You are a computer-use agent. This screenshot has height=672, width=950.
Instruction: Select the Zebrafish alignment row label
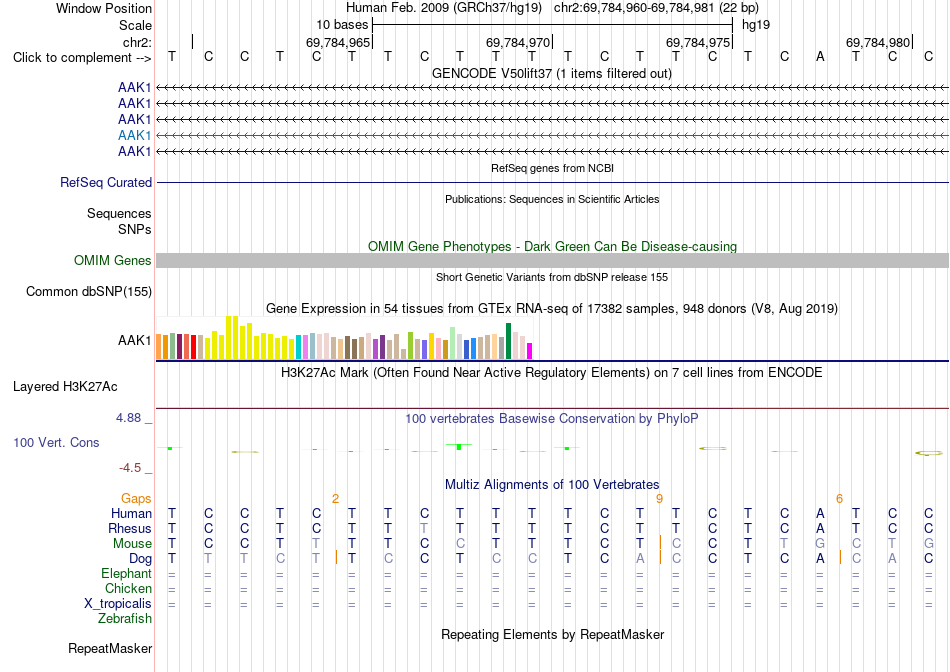(x=125, y=619)
